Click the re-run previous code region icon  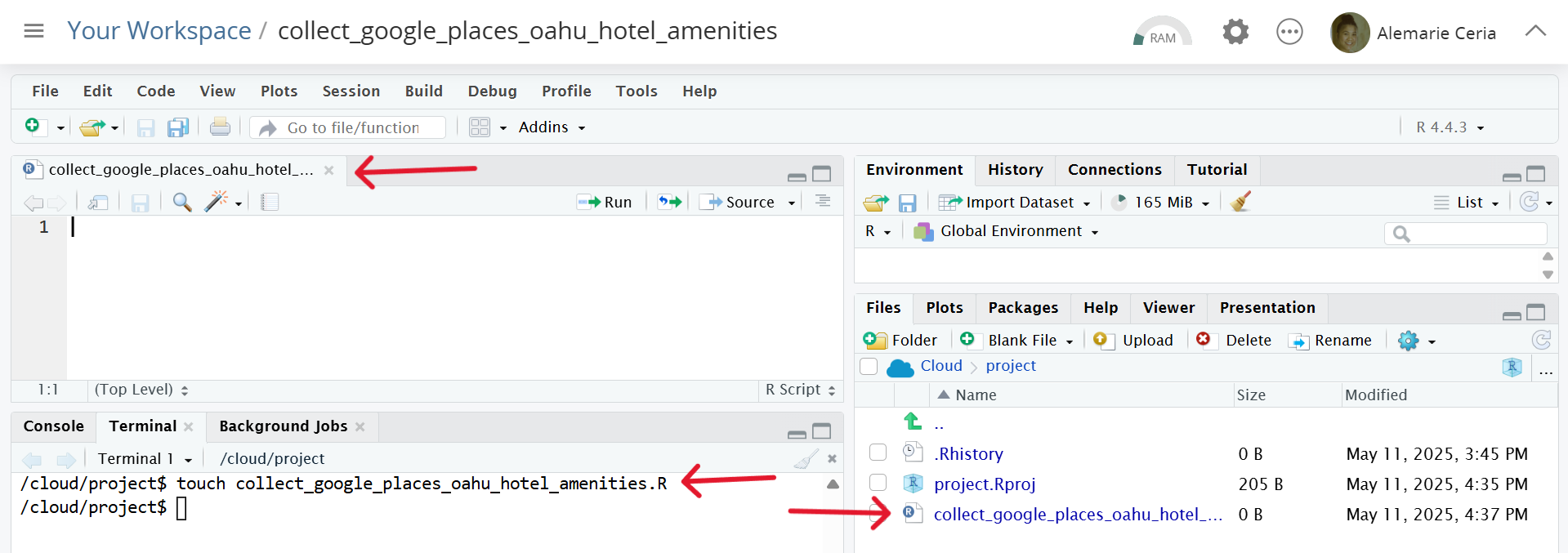669,202
